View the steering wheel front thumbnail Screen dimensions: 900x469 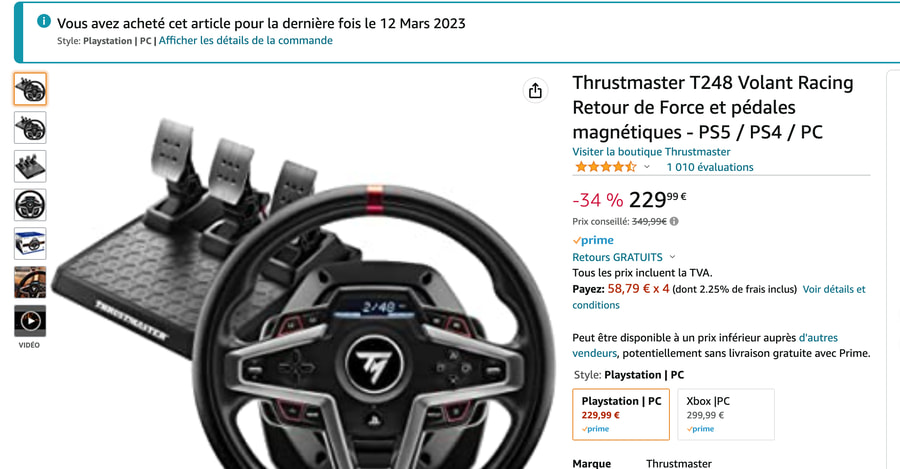click(30, 205)
